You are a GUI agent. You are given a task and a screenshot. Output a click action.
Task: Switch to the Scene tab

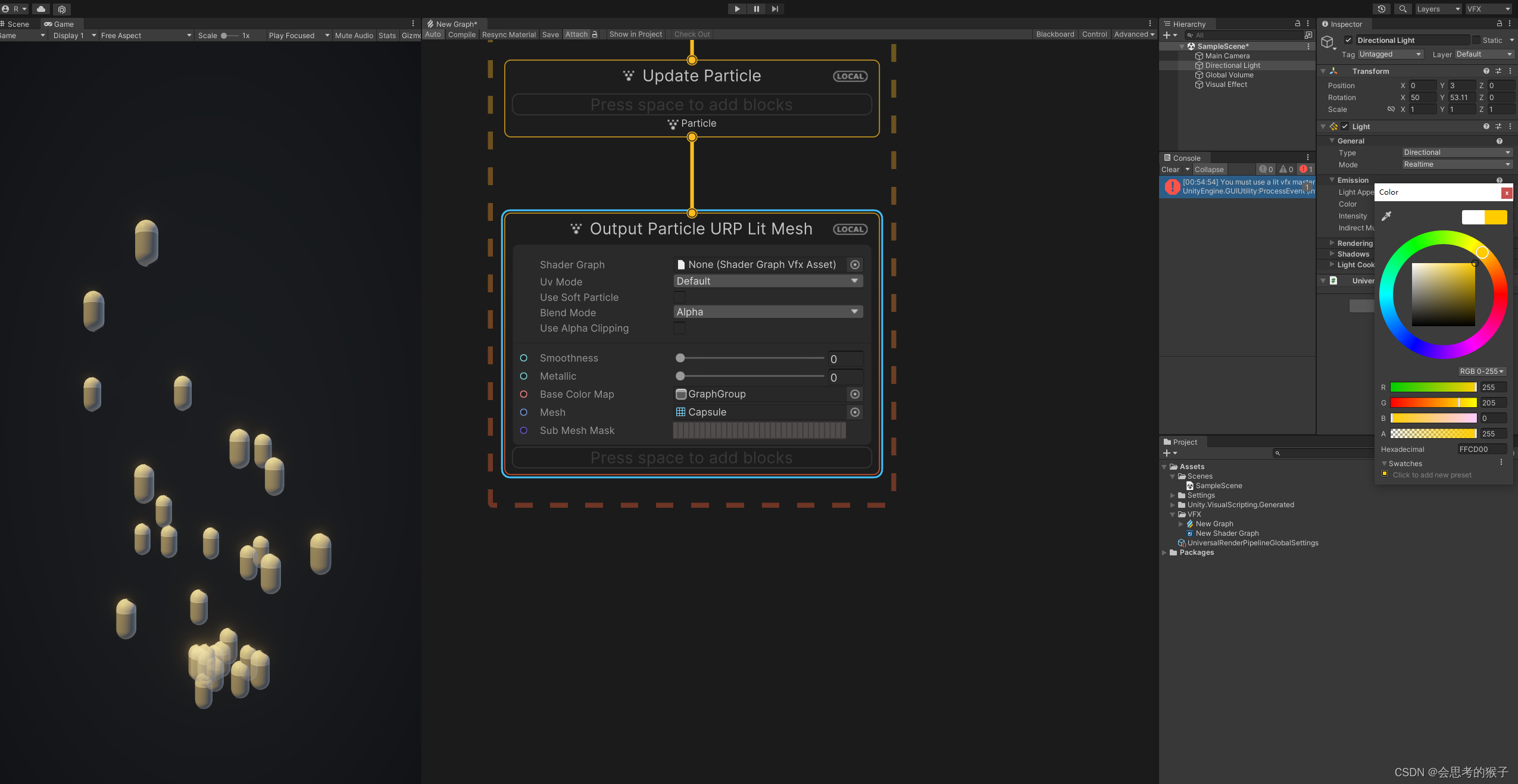coord(18,24)
